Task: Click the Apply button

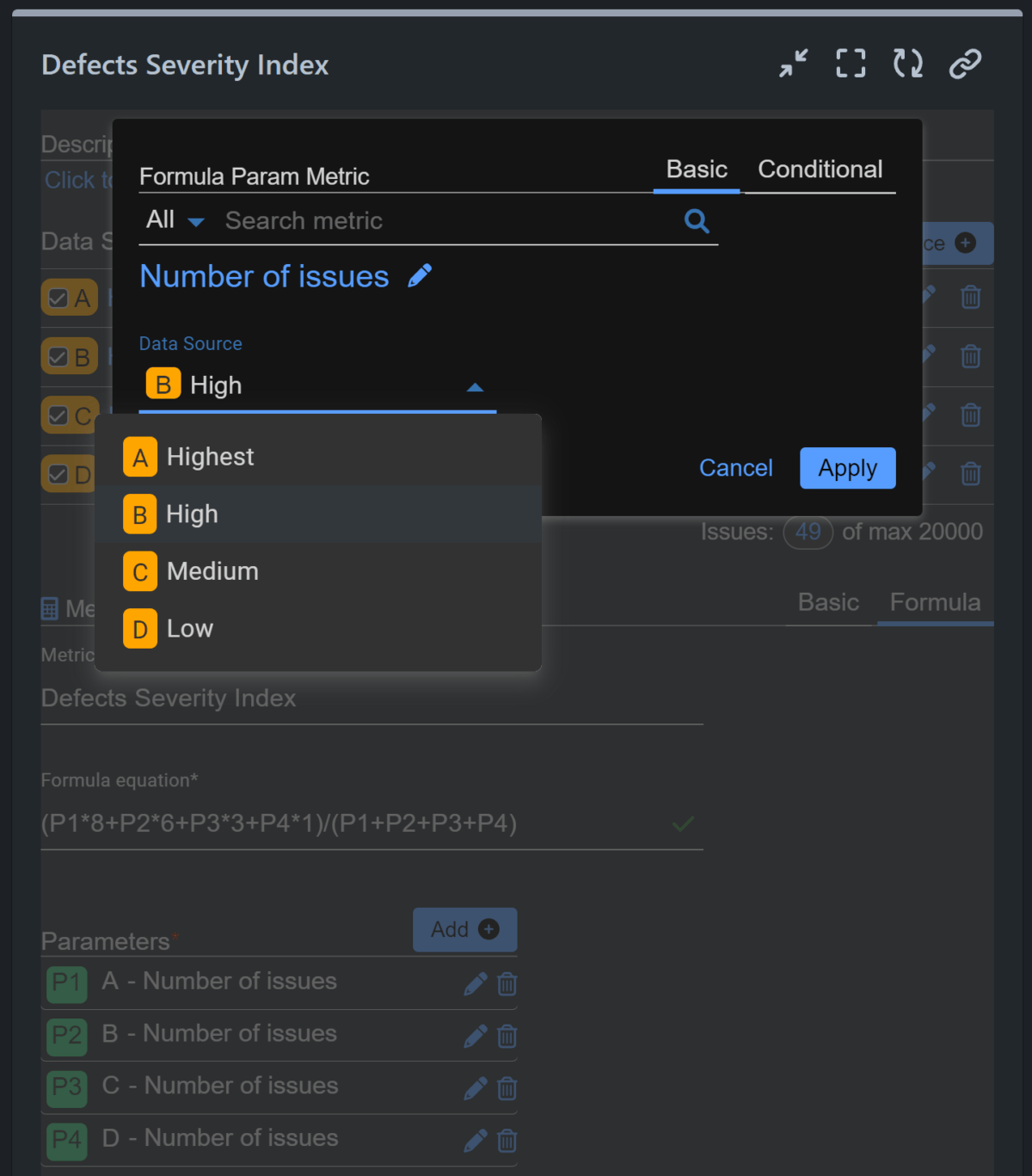Action: coord(847,467)
